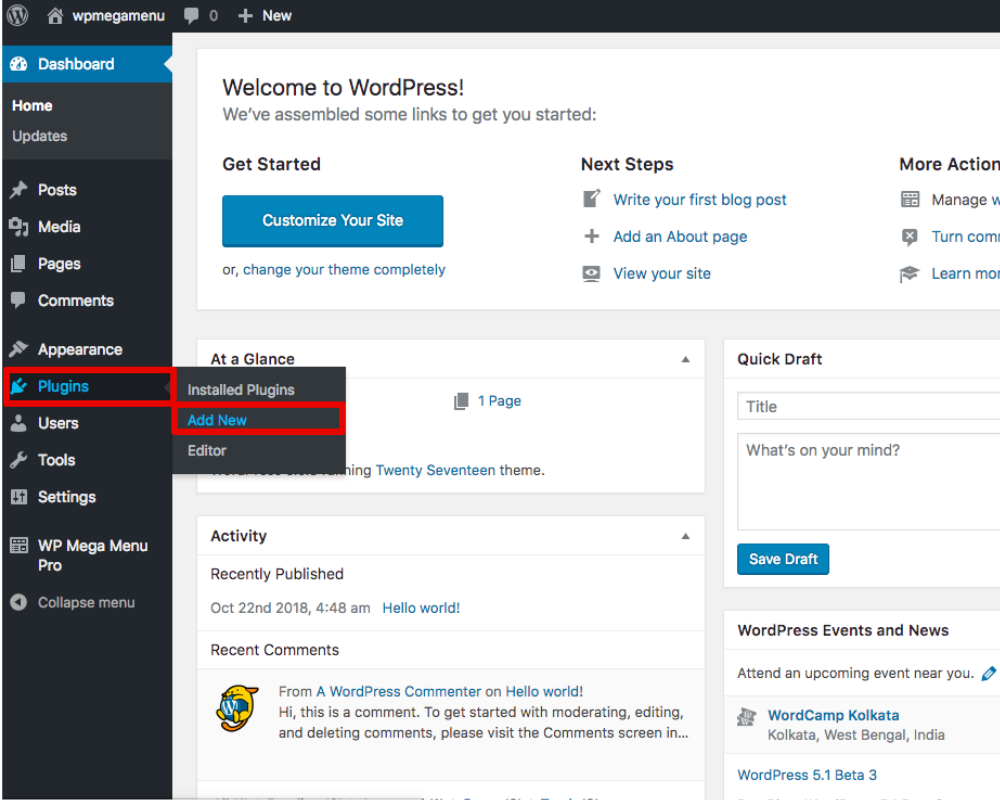Open the plugin Editor from flyout
Image resolution: width=1000 pixels, height=800 pixels.
(x=207, y=450)
